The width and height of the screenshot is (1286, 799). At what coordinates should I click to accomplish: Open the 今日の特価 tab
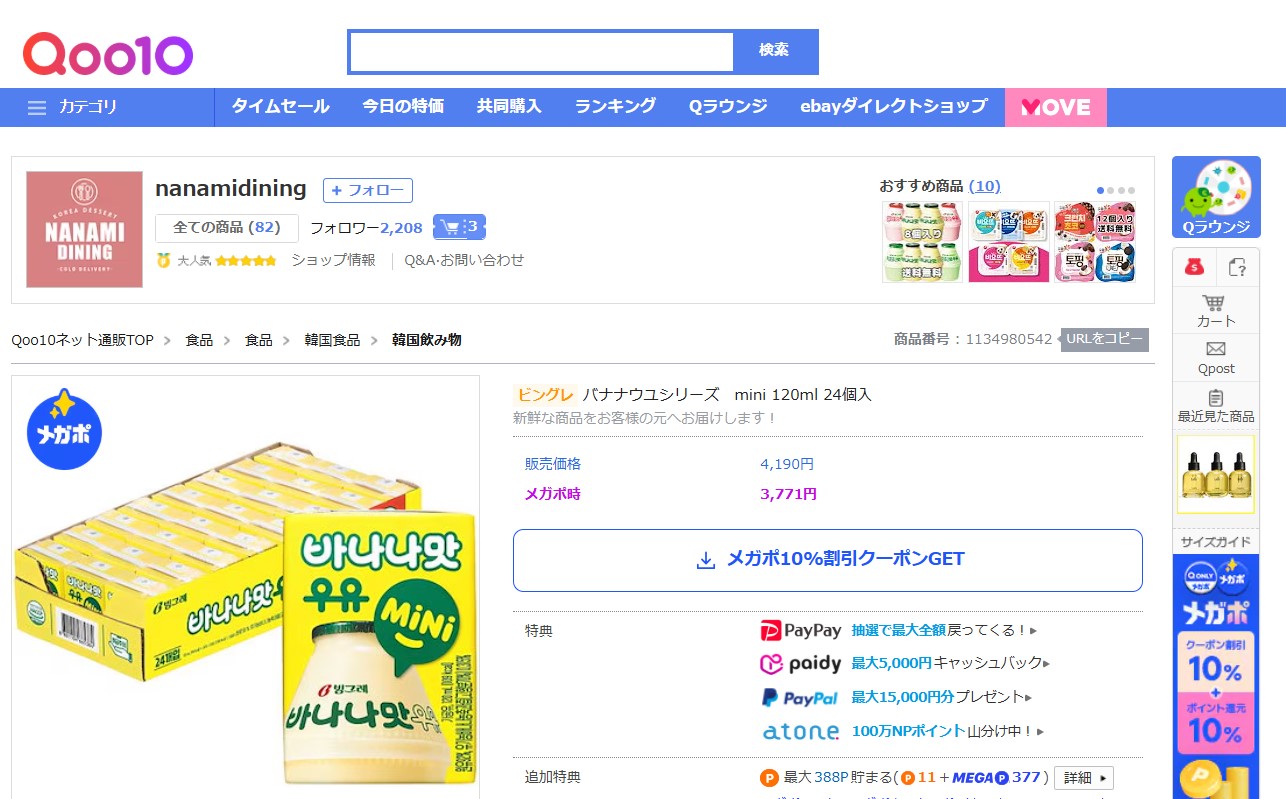click(x=403, y=106)
